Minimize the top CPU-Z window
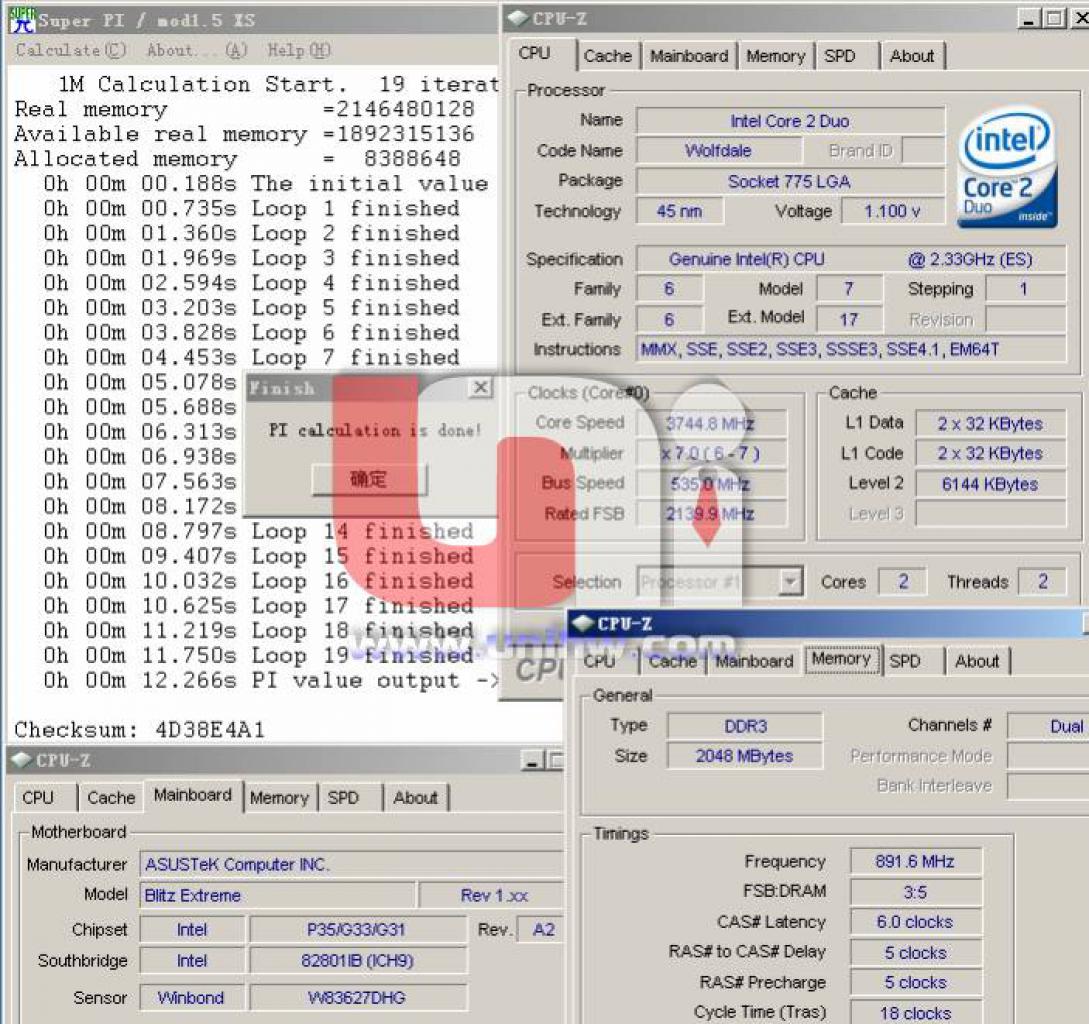1089x1024 pixels. pos(1029,19)
